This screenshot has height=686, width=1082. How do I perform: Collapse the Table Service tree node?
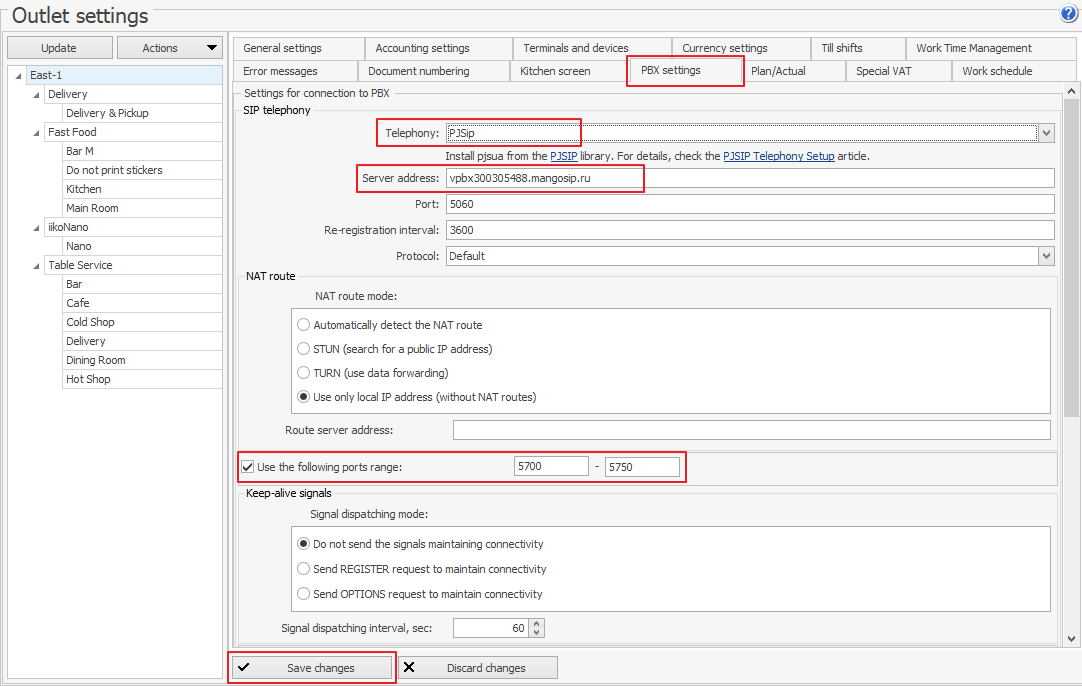point(37,265)
